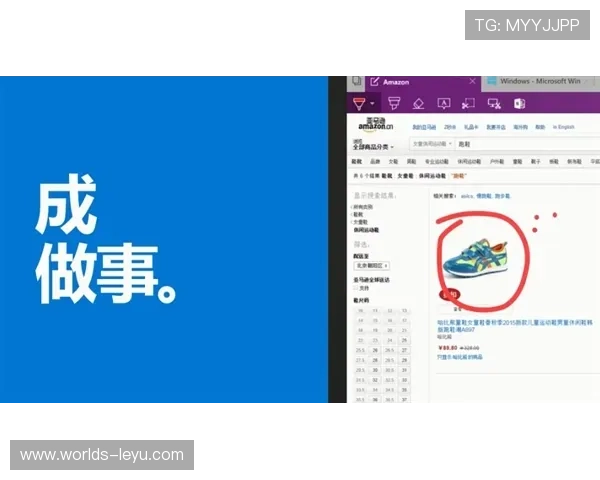Switch to the Windows - Microsoft Win tab

[x=540, y=81]
